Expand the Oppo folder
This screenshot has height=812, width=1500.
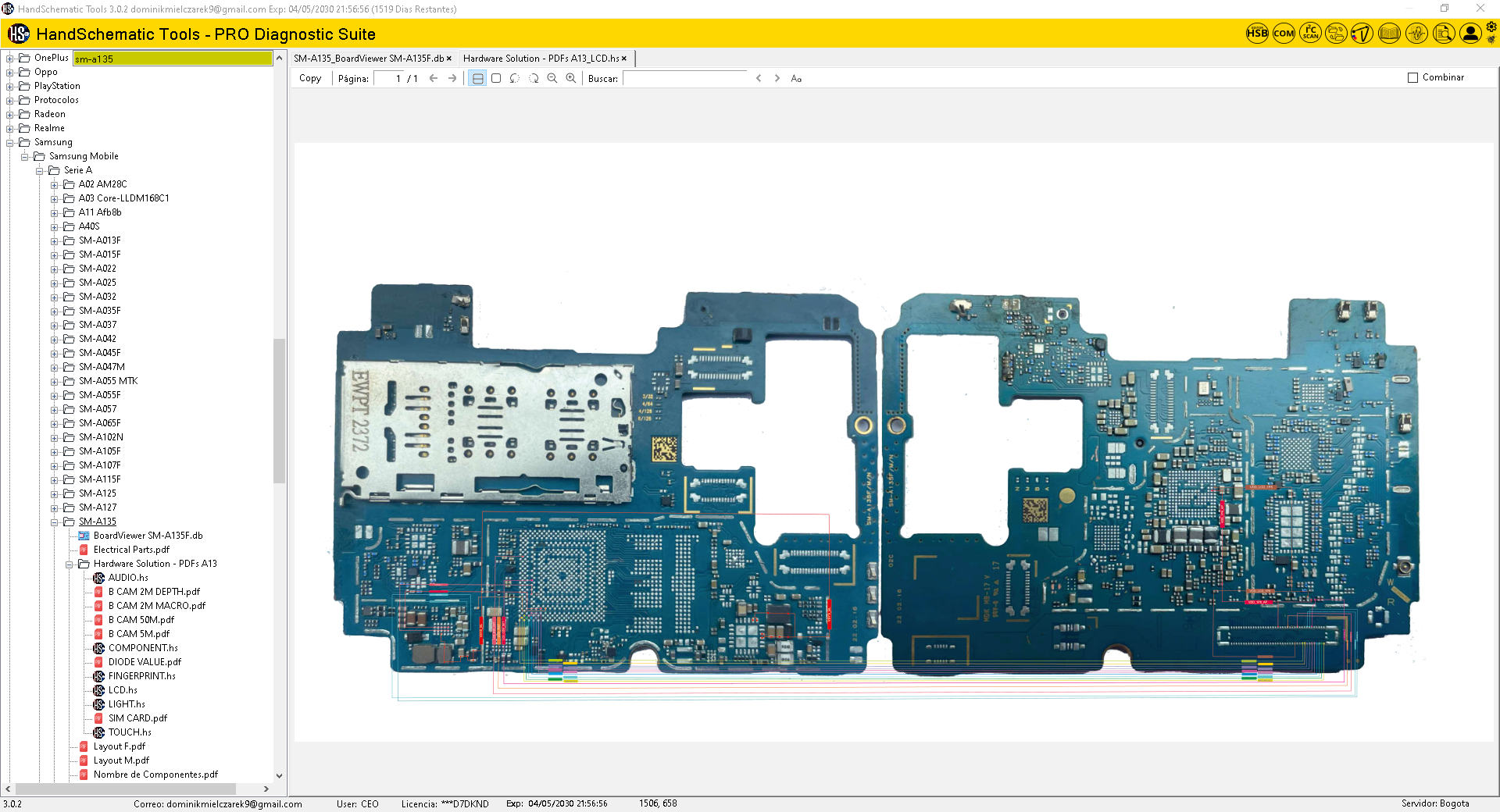tap(10, 72)
